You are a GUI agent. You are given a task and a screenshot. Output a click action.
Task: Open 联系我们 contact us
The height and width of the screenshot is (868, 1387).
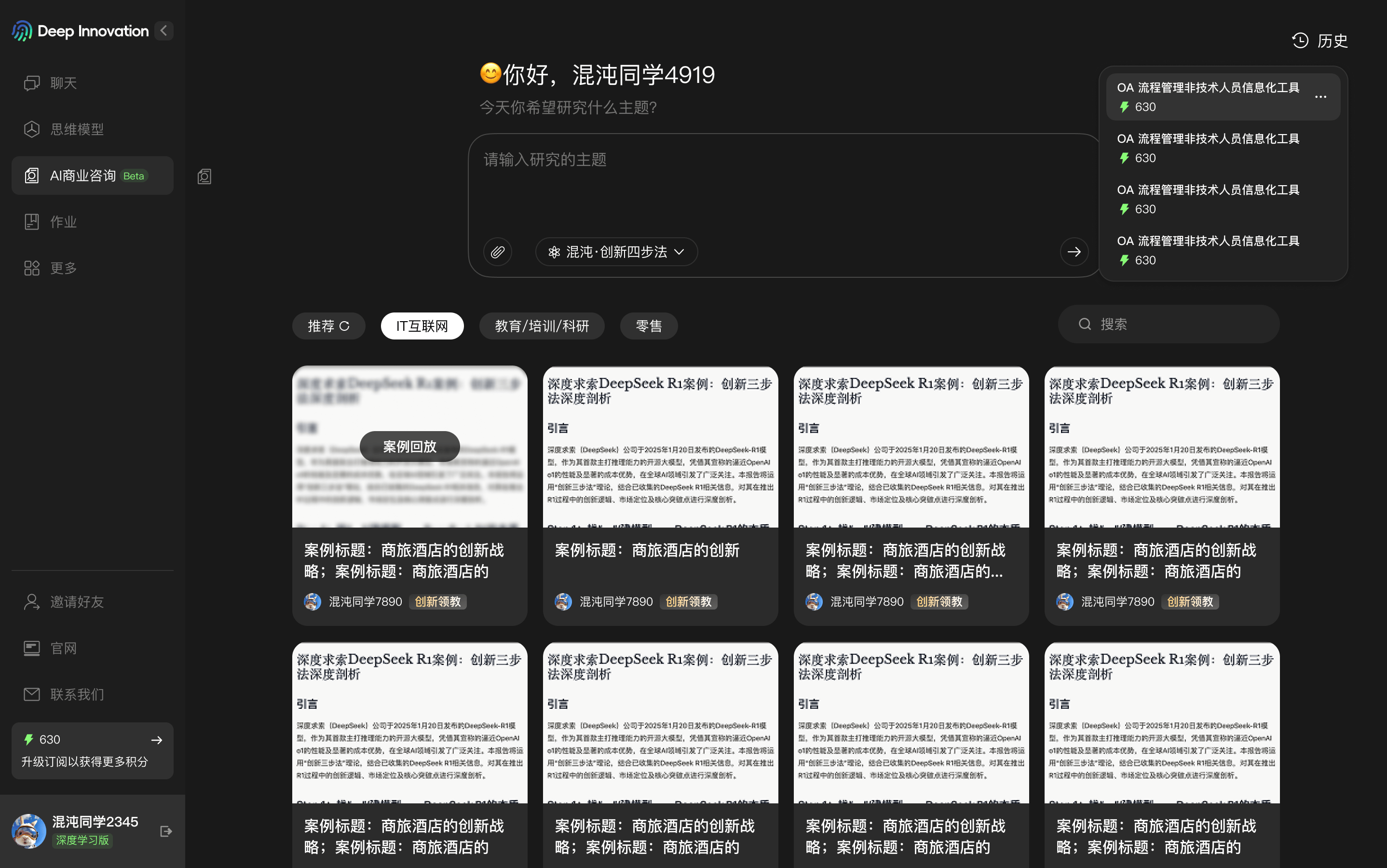coord(93,694)
